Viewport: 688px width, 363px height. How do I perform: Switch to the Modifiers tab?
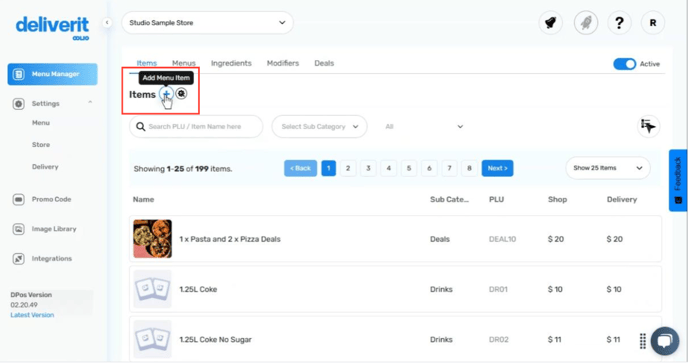coord(283,63)
